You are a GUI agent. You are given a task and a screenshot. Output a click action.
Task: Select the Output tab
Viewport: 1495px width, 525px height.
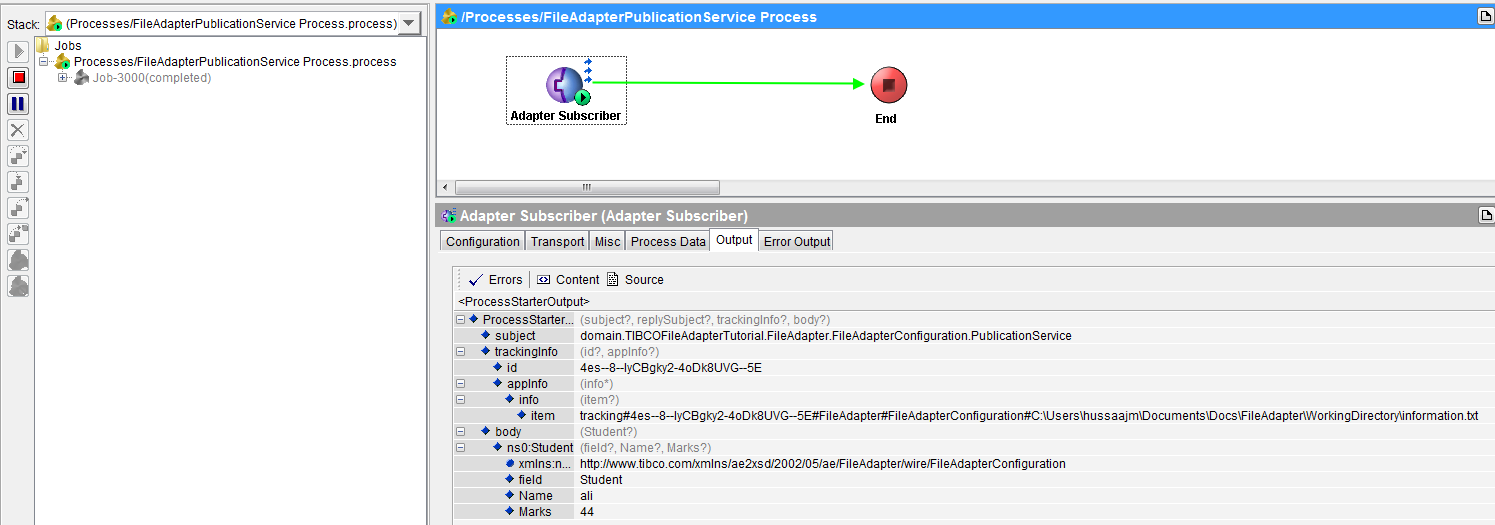tap(734, 240)
